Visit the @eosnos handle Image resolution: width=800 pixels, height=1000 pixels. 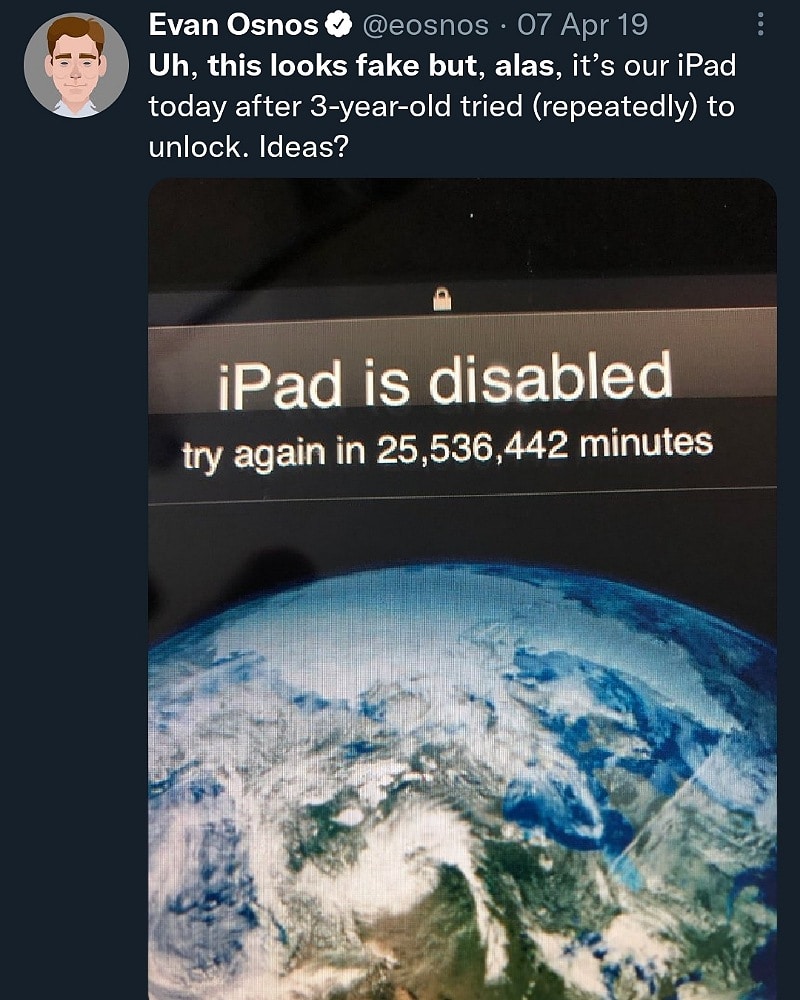[x=426, y=26]
